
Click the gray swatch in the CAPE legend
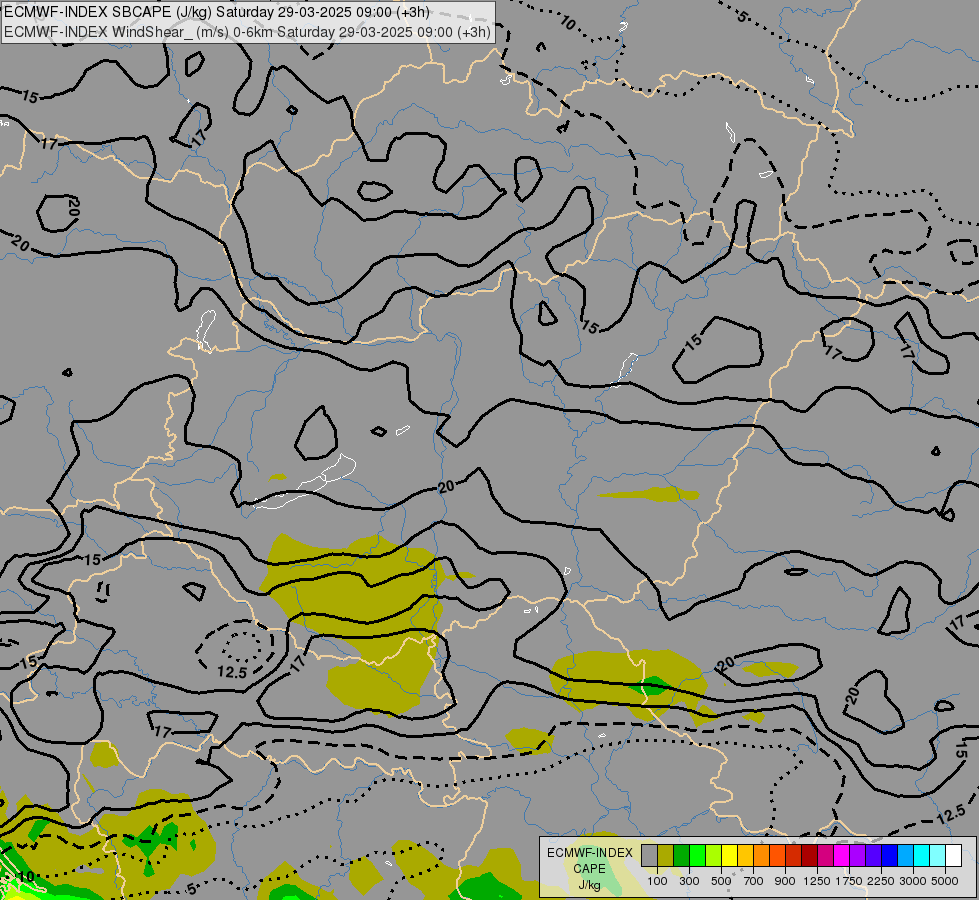click(x=649, y=855)
